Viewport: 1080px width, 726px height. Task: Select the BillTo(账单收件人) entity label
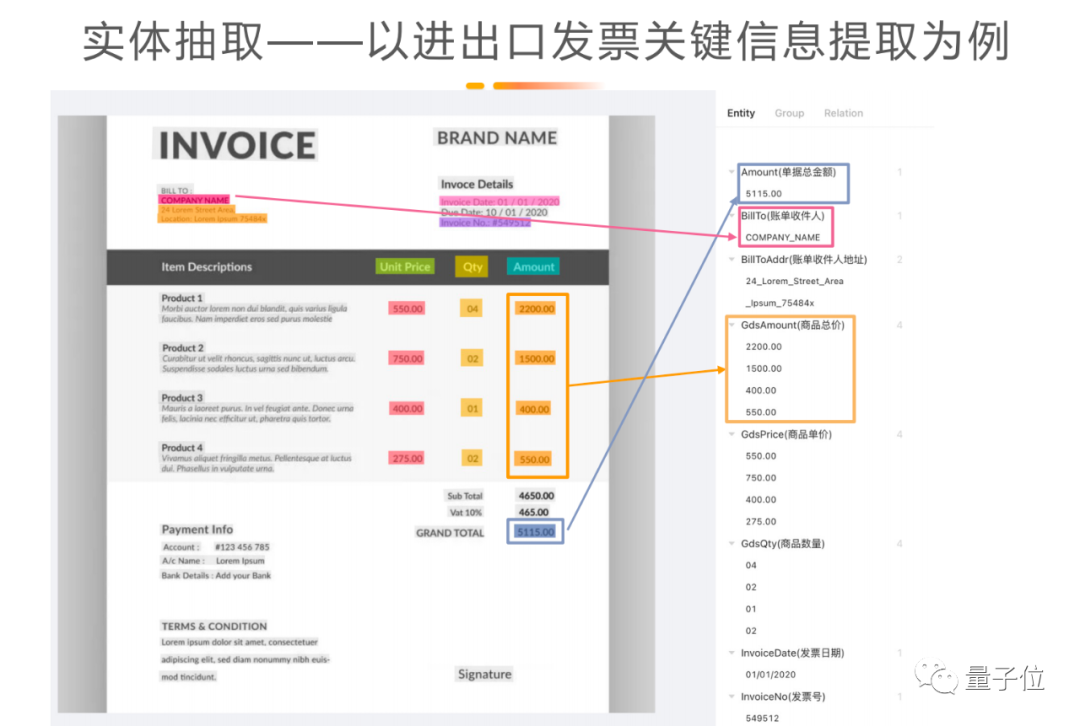click(x=782, y=216)
